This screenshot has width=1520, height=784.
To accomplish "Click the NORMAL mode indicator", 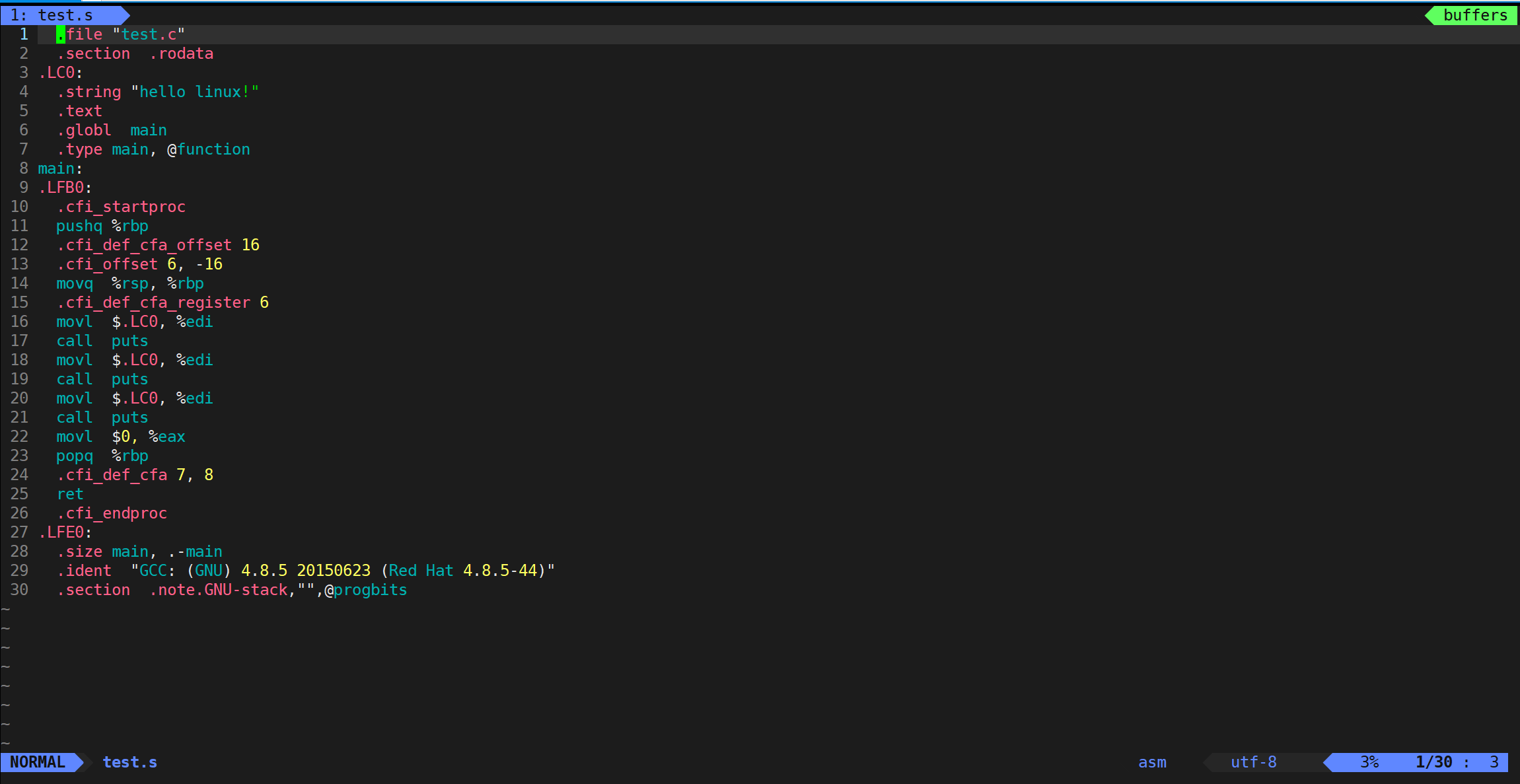I will [38, 762].
